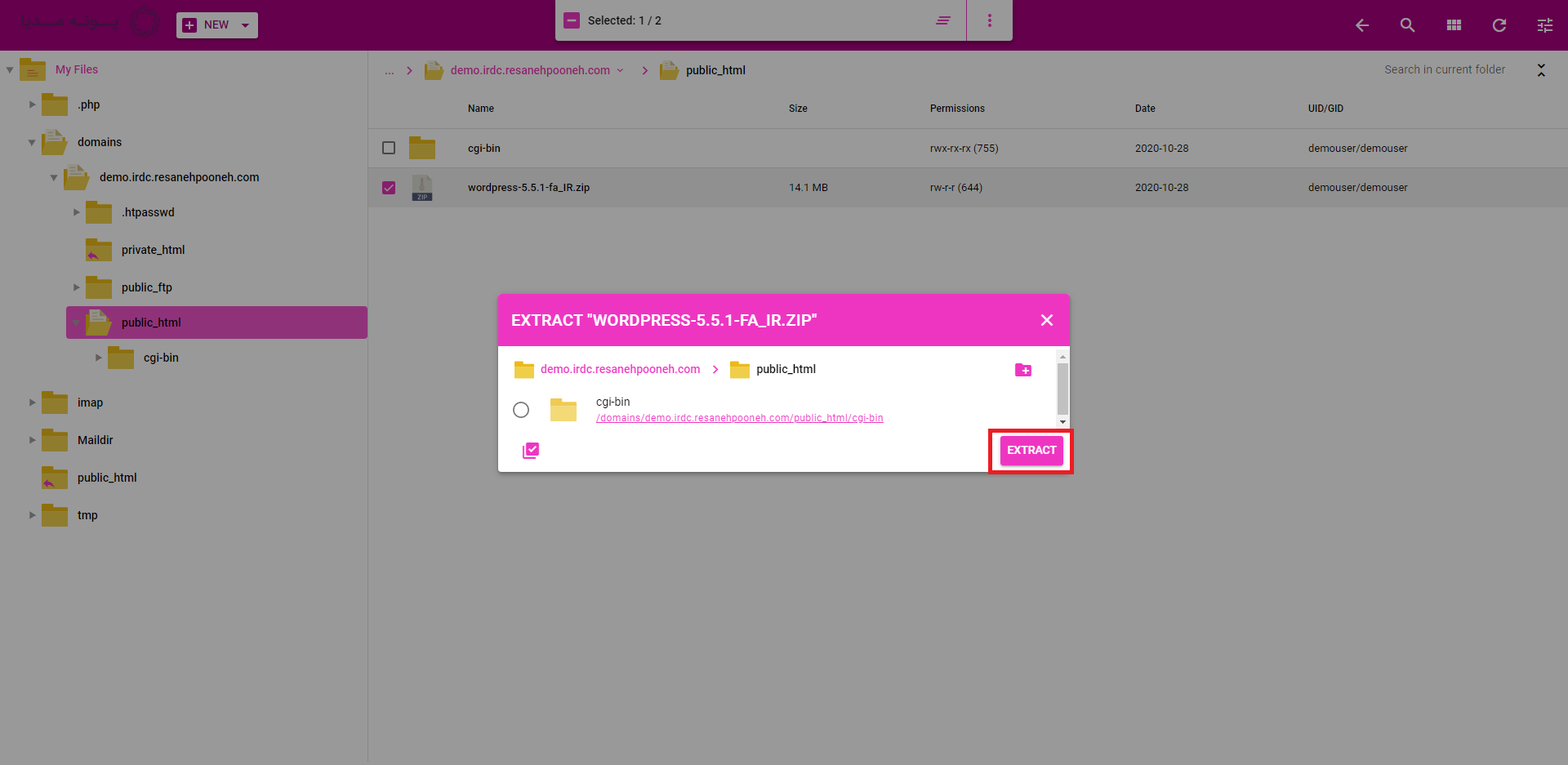Select root-level public_html shortcut in tree

pyautogui.click(x=107, y=478)
